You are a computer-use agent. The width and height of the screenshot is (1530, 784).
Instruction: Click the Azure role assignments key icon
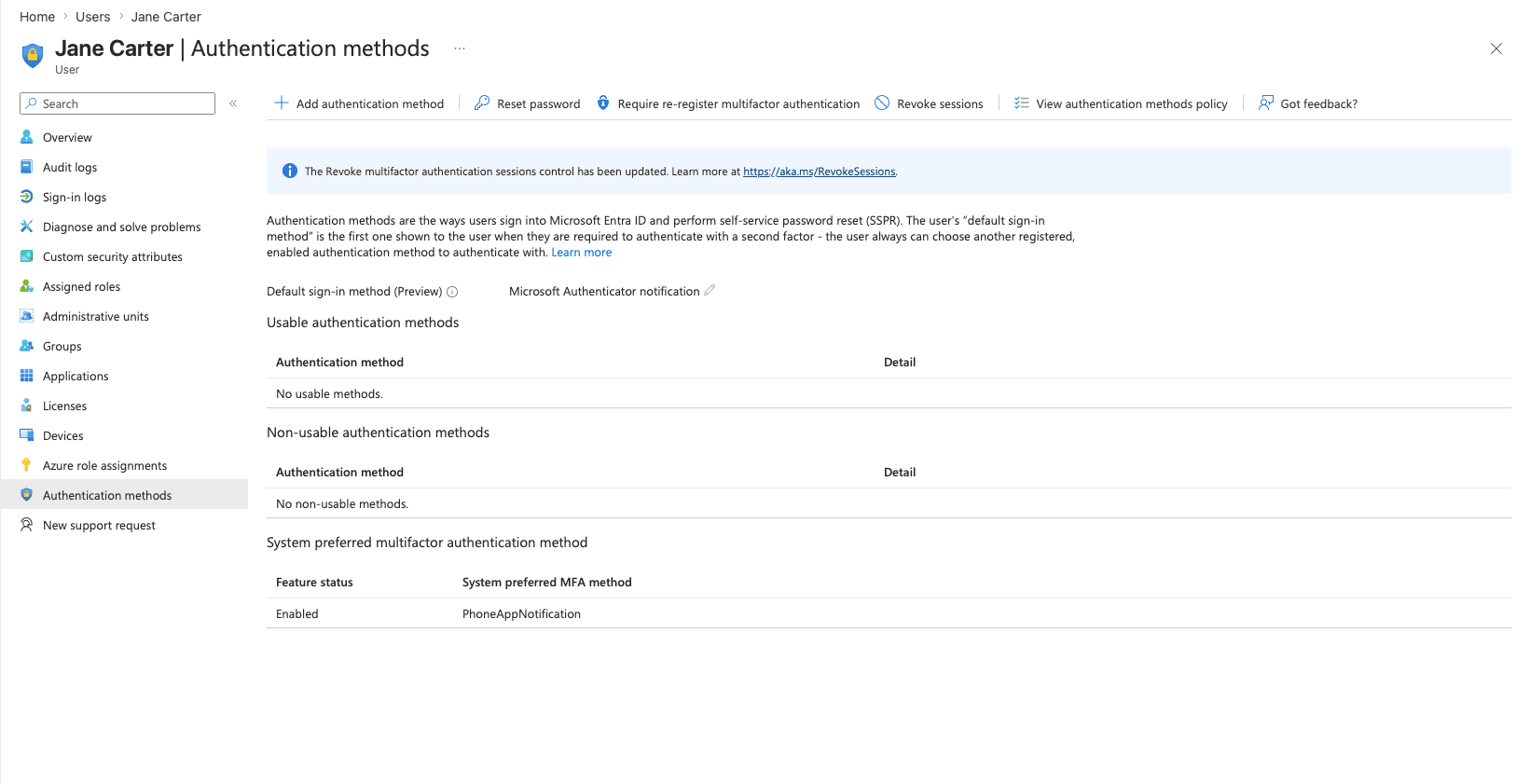coord(27,465)
